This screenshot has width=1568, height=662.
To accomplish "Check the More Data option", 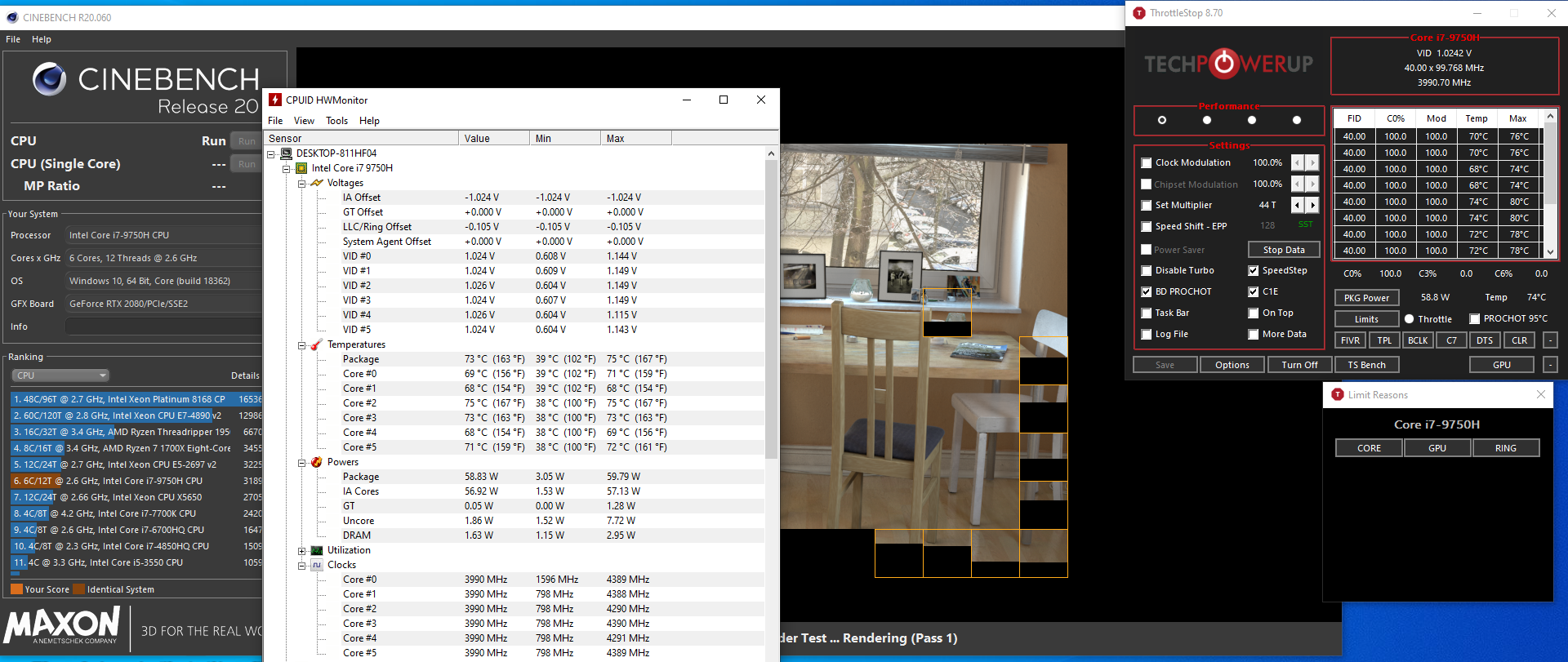I will (1254, 335).
